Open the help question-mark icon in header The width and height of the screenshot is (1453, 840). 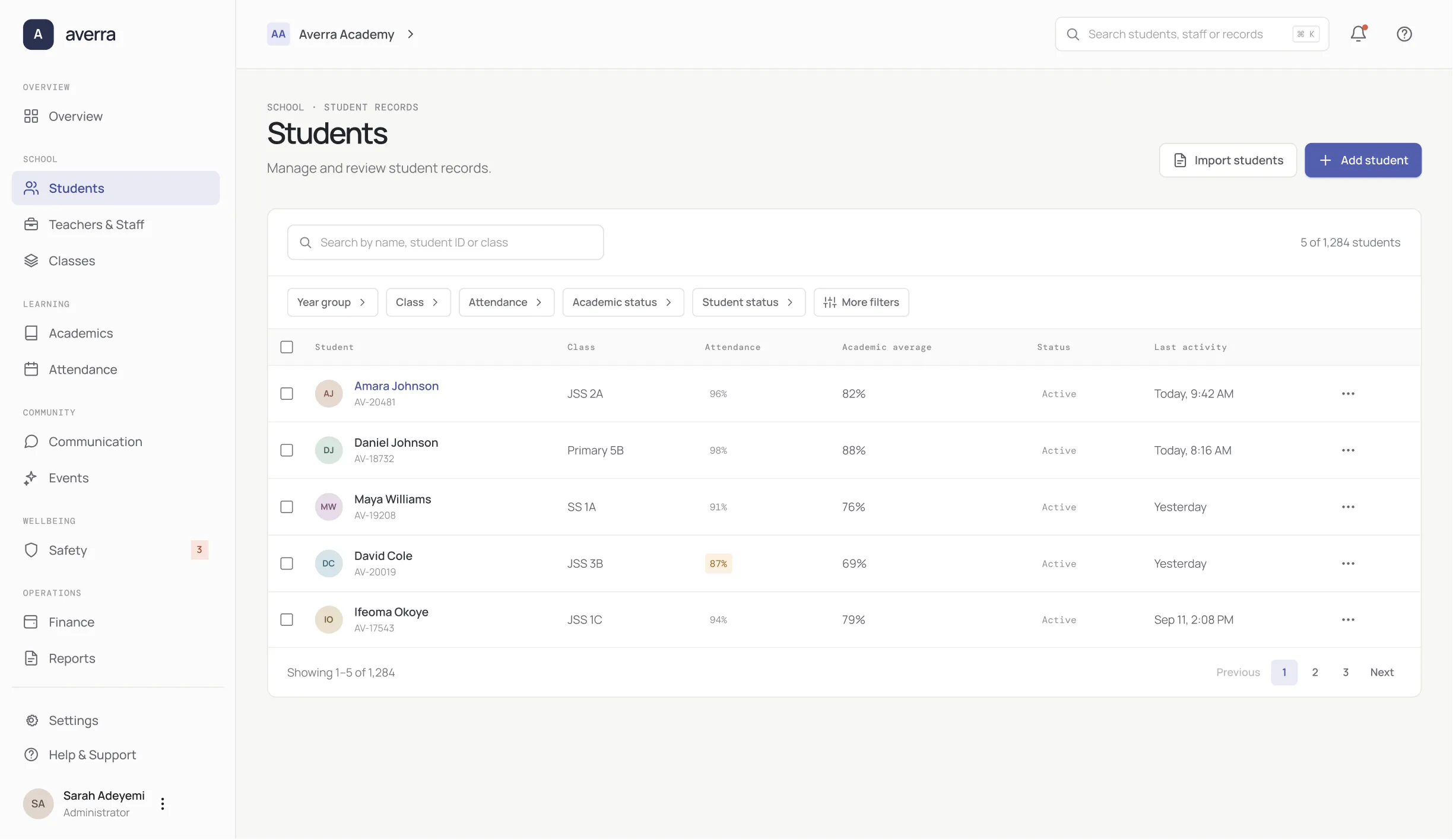click(1404, 34)
